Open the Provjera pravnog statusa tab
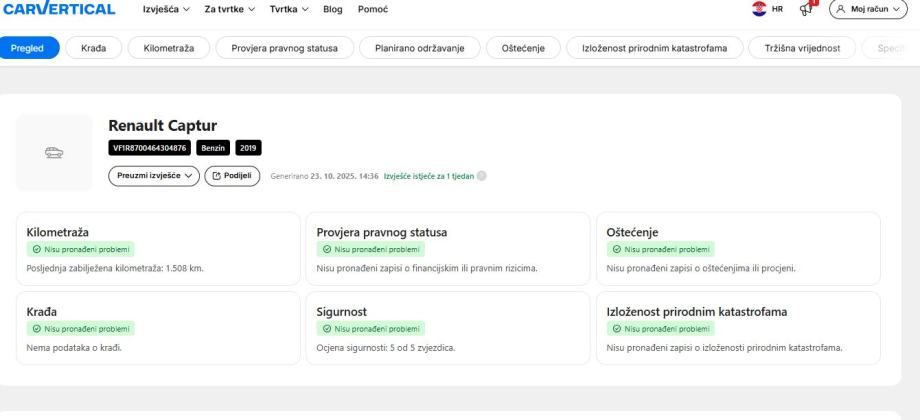 coord(285,48)
